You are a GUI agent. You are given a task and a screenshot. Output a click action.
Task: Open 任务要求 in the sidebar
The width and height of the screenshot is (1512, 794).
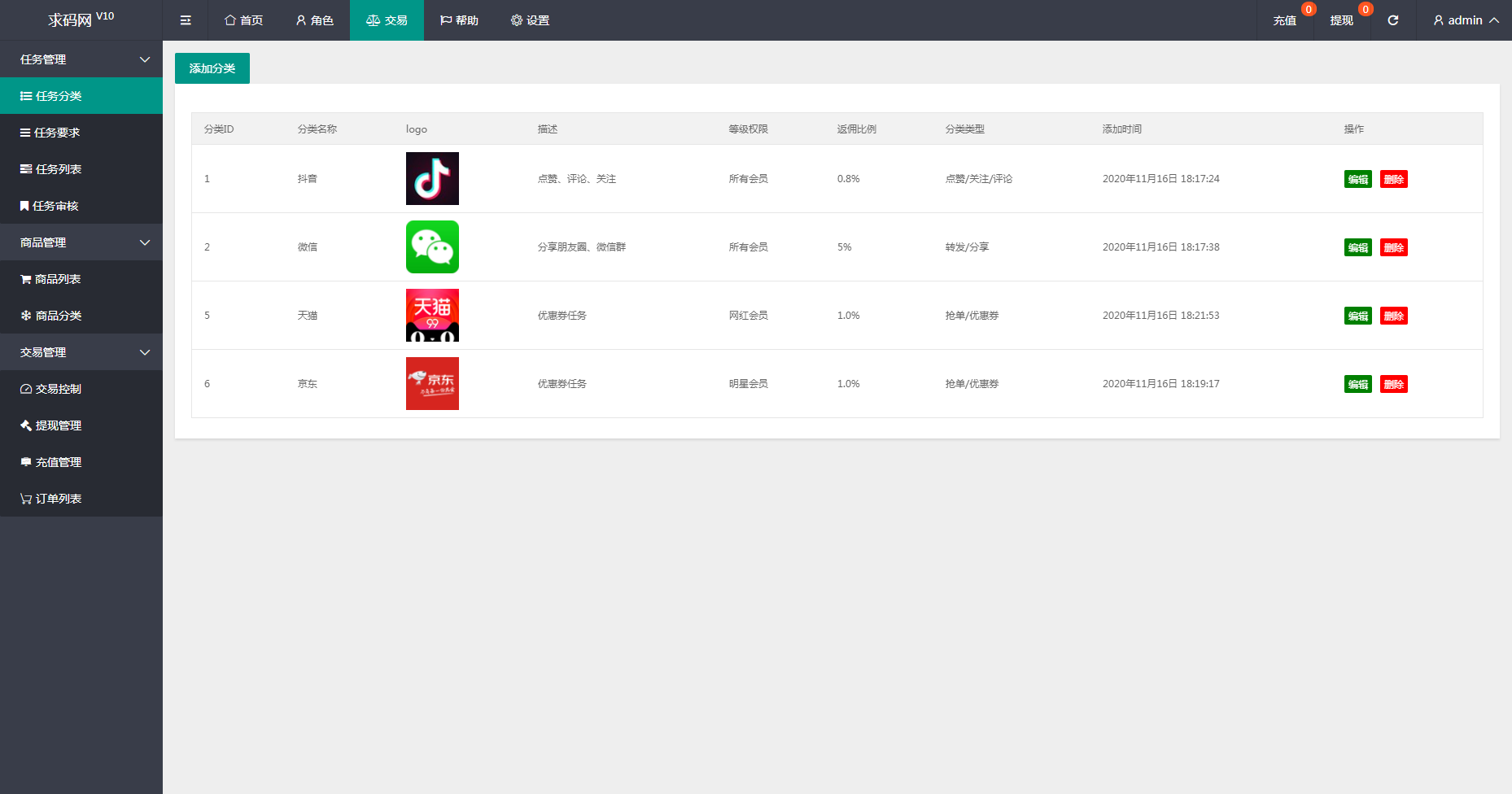(81, 133)
